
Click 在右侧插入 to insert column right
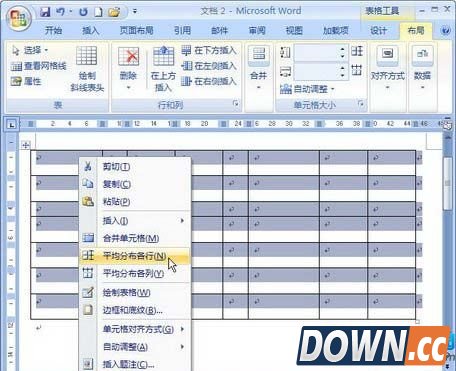click(209, 81)
